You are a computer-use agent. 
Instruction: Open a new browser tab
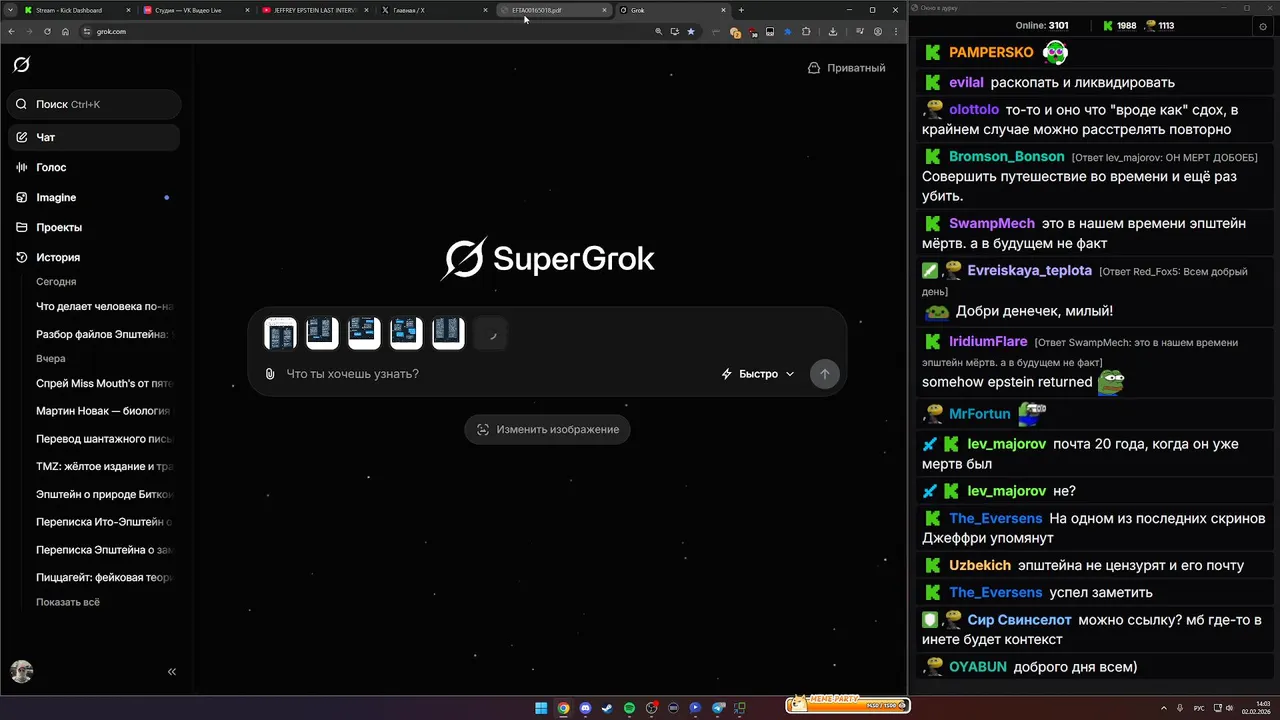tap(741, 10)
